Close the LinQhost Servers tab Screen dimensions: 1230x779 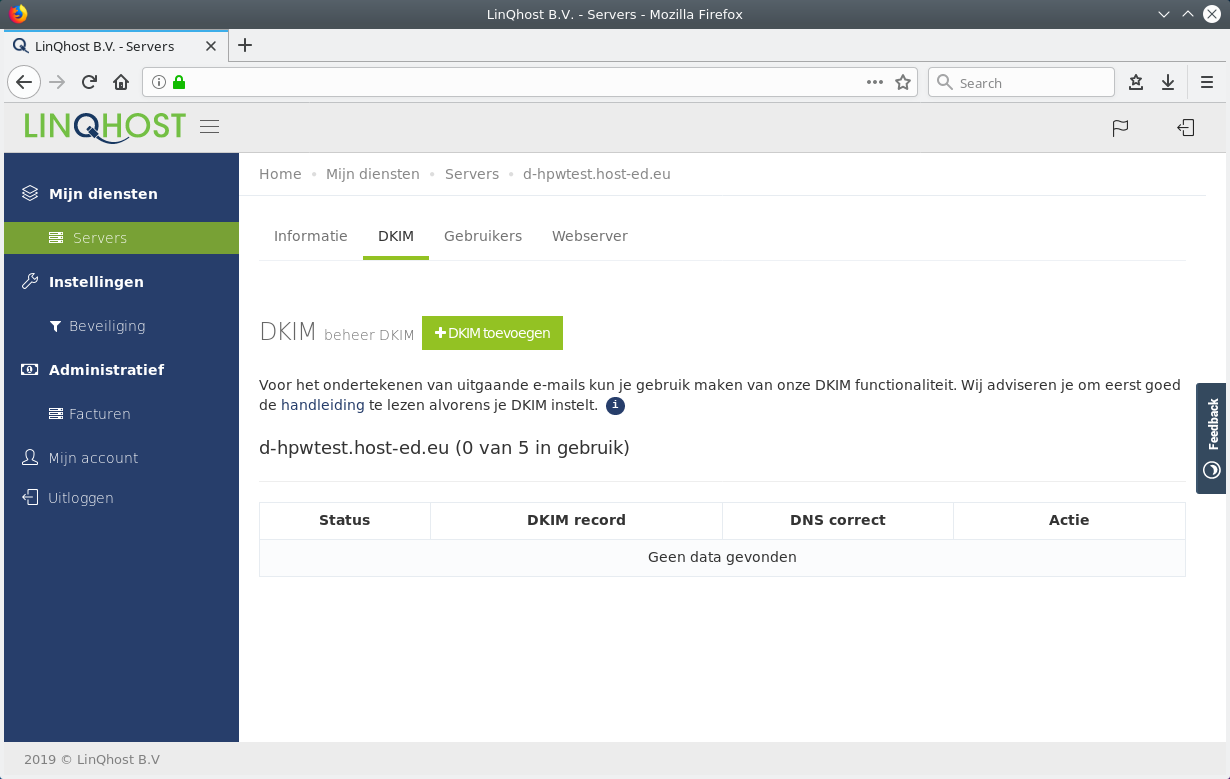click(211, 46)
